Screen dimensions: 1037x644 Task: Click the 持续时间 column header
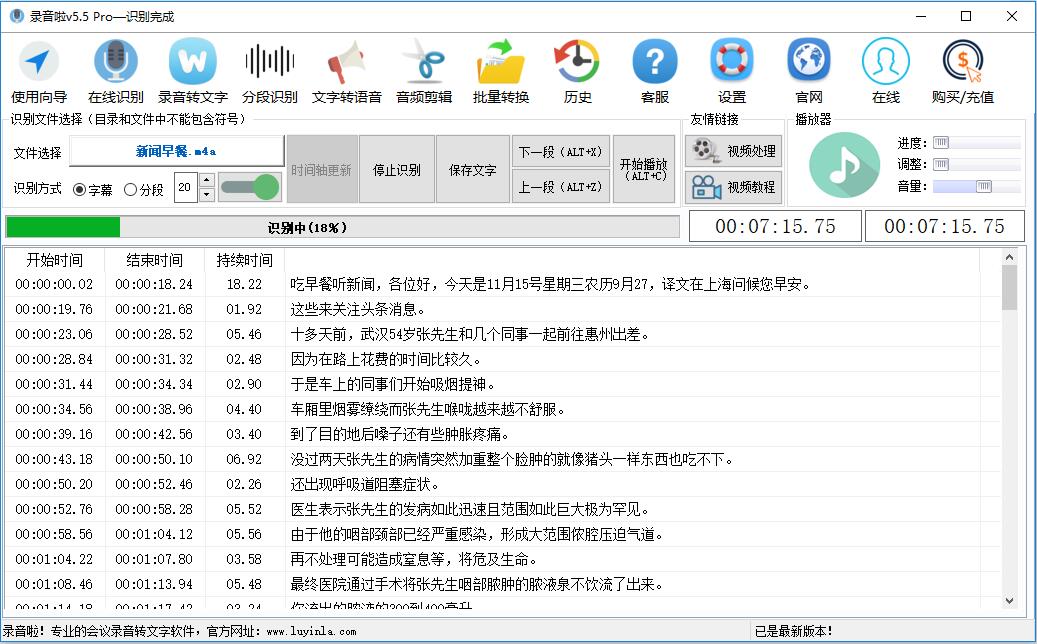pyautogui.click(x=244, y=260)
